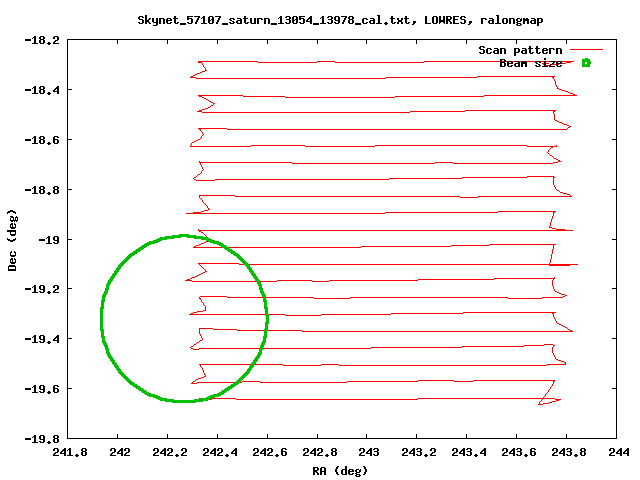Click the y-axis tick label -18.4
Viewport: 640px width, 480px height.
pos(42,90)
